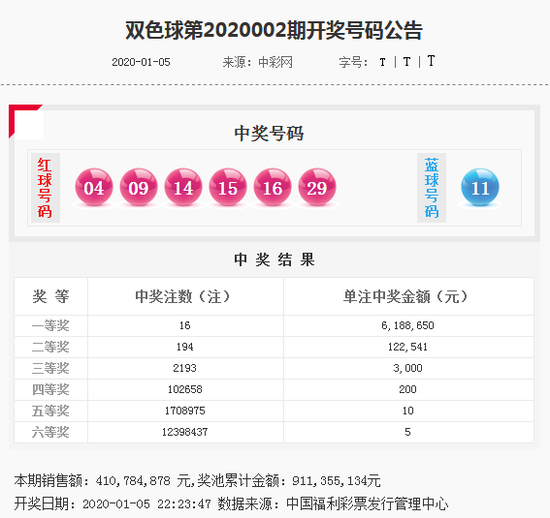Viewport: 550px width, 518px height.
Task: Click third prize amount 3,000
Action: [x=408, y=368]
